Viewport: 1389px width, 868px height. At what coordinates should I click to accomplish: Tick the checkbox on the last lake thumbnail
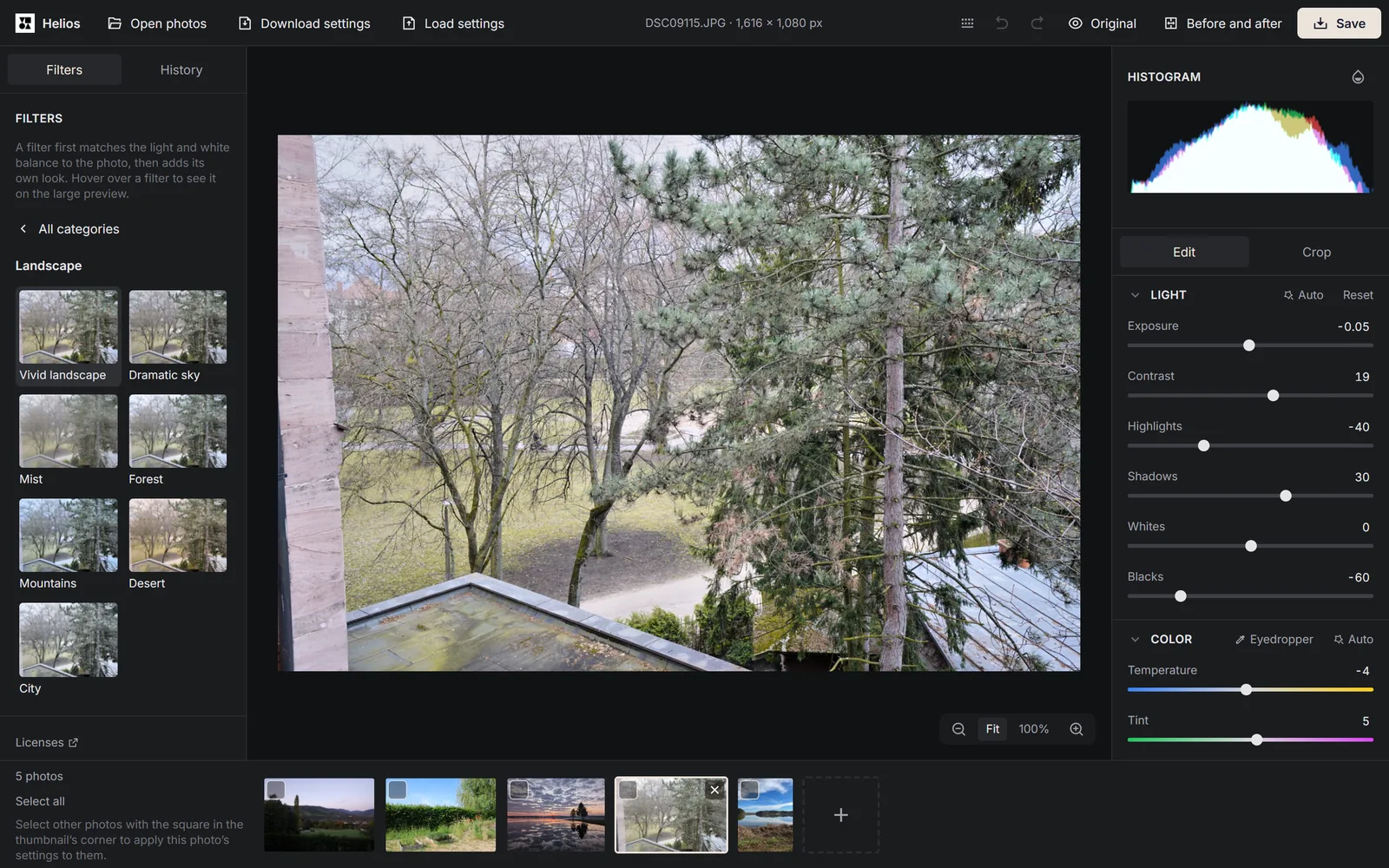(749, 789)
